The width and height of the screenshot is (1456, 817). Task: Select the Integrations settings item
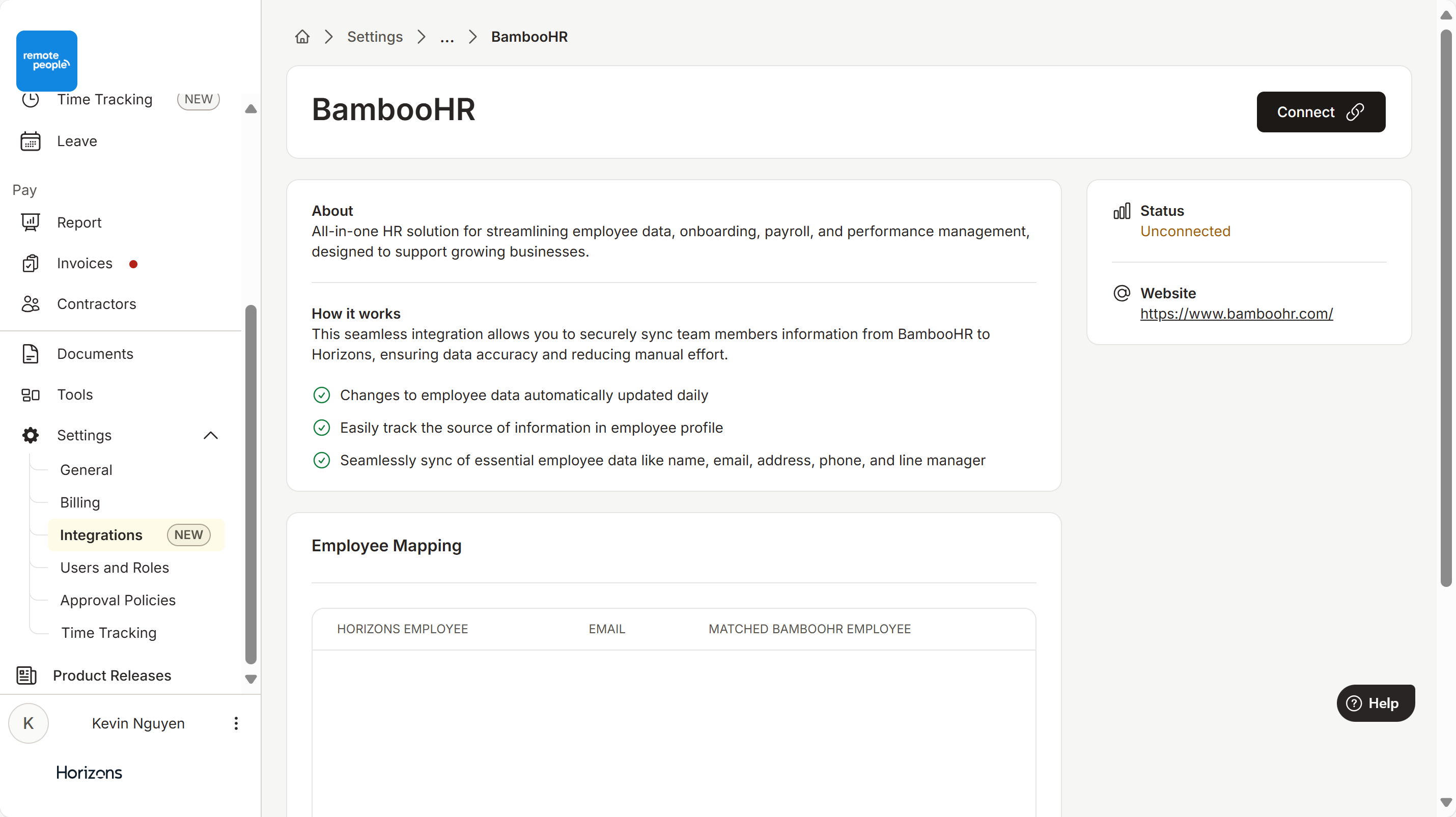click(101, 535)
